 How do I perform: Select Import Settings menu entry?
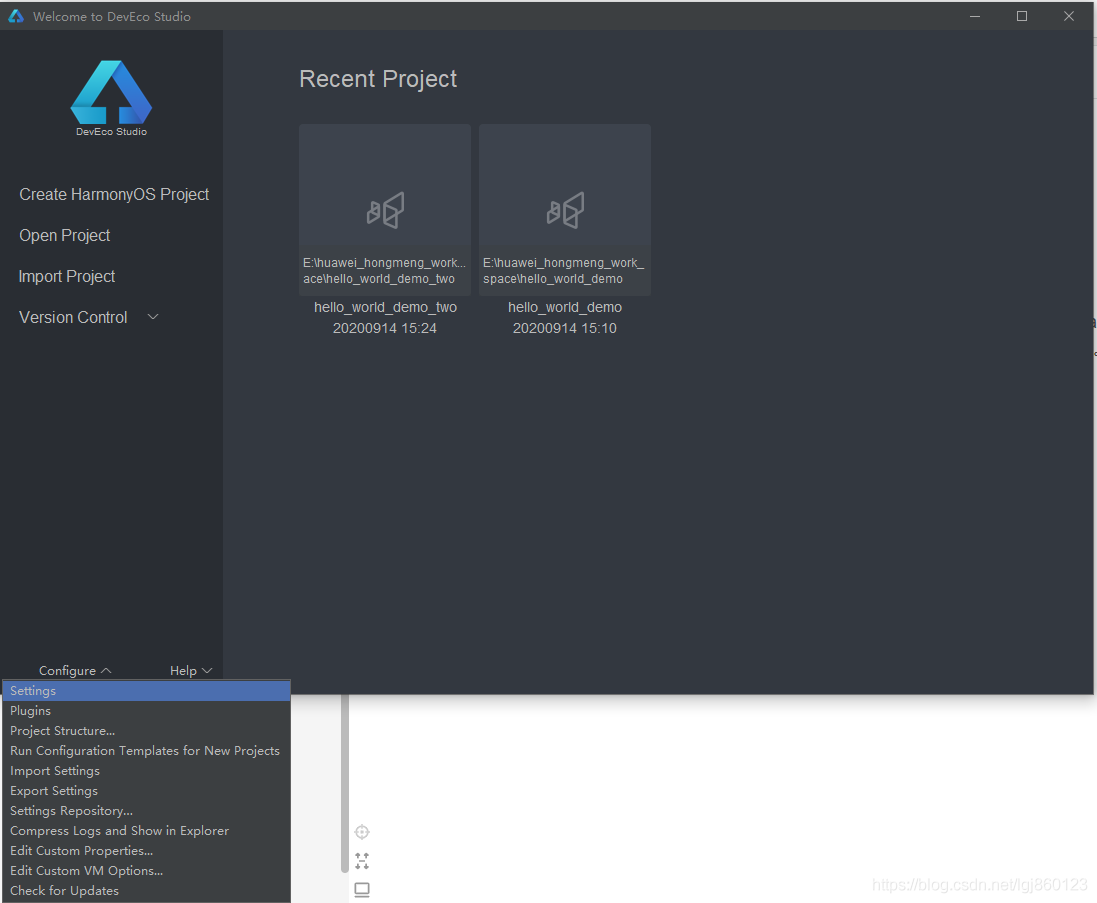(146, 771)
